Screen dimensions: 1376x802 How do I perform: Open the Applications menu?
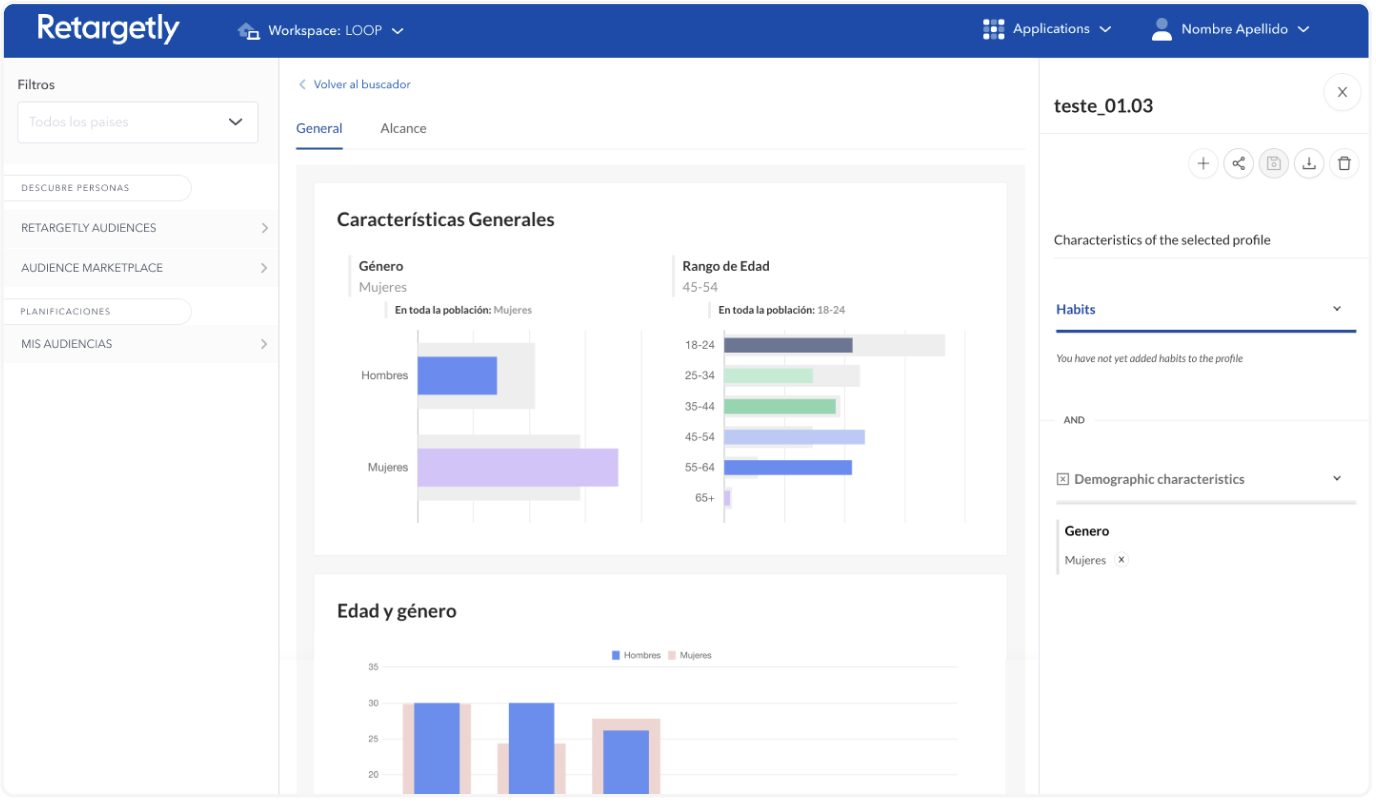pyautogui.click(x=1047, y=29)
